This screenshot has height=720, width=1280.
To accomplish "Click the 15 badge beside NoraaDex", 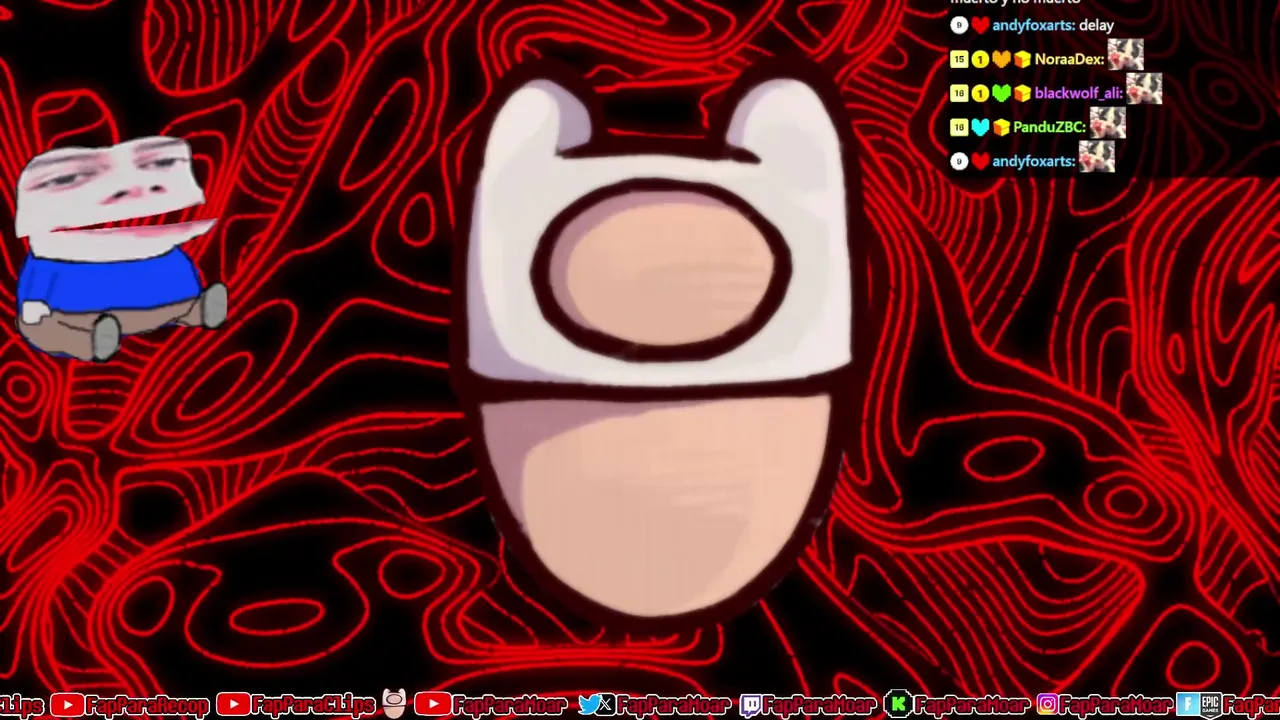I will [959, 60].
